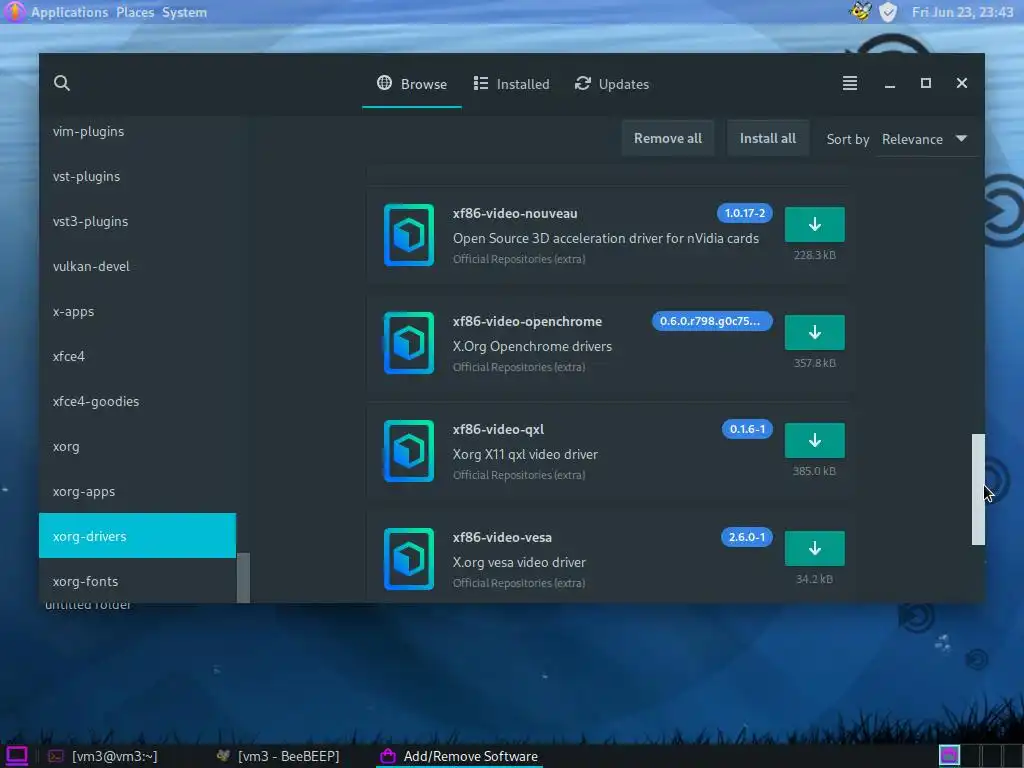Click the show desktop icon in taskbar
1024x768 pixels.
tap(16, 756)
